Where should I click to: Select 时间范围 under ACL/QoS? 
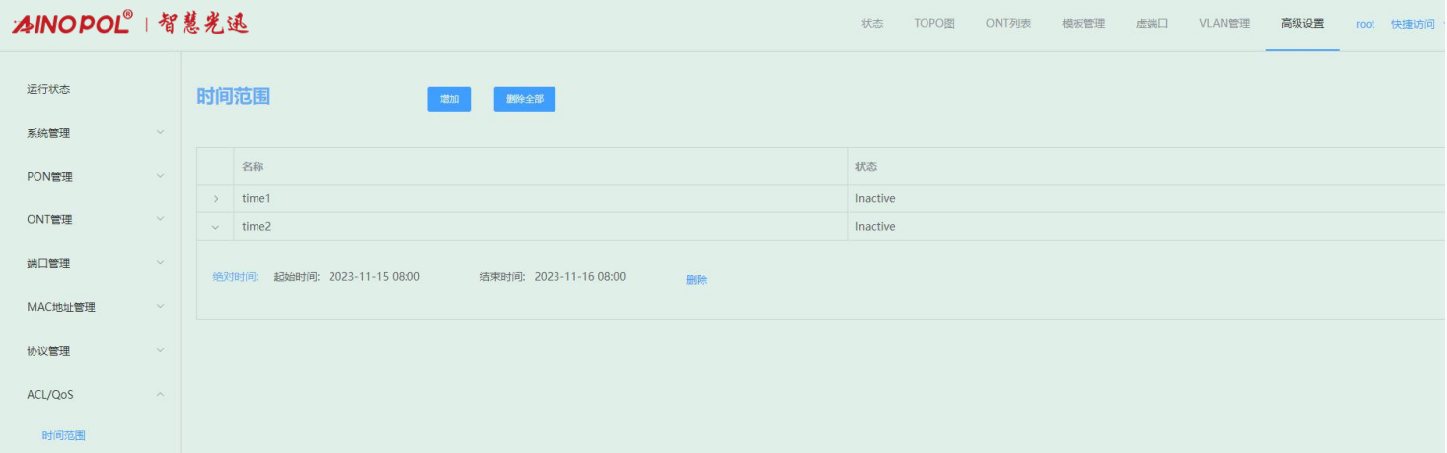pyautogui.click(x=64, y=435)
